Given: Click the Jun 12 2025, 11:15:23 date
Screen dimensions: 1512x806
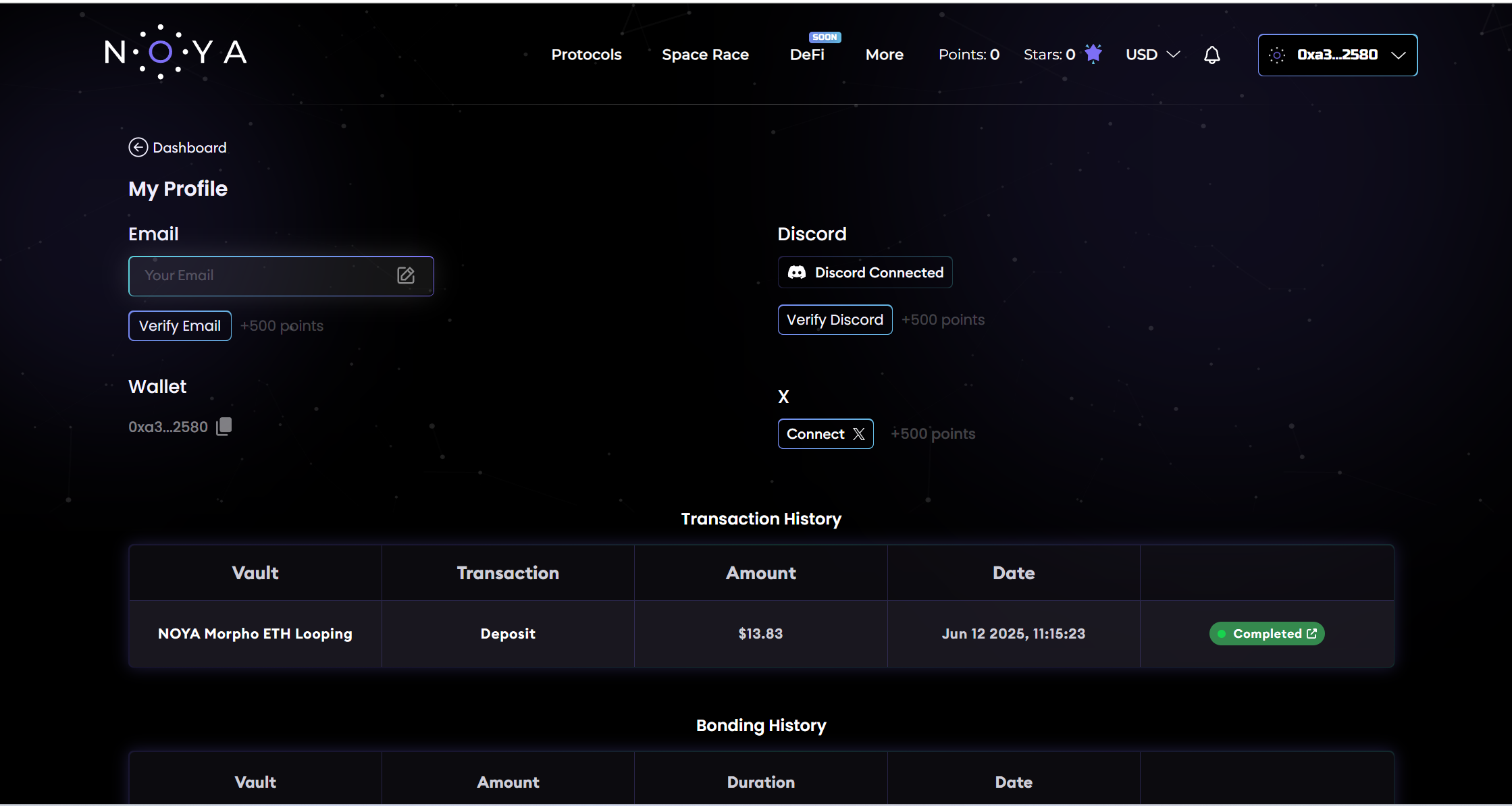Looking at the screenshot, I should tap(1014, 633).
